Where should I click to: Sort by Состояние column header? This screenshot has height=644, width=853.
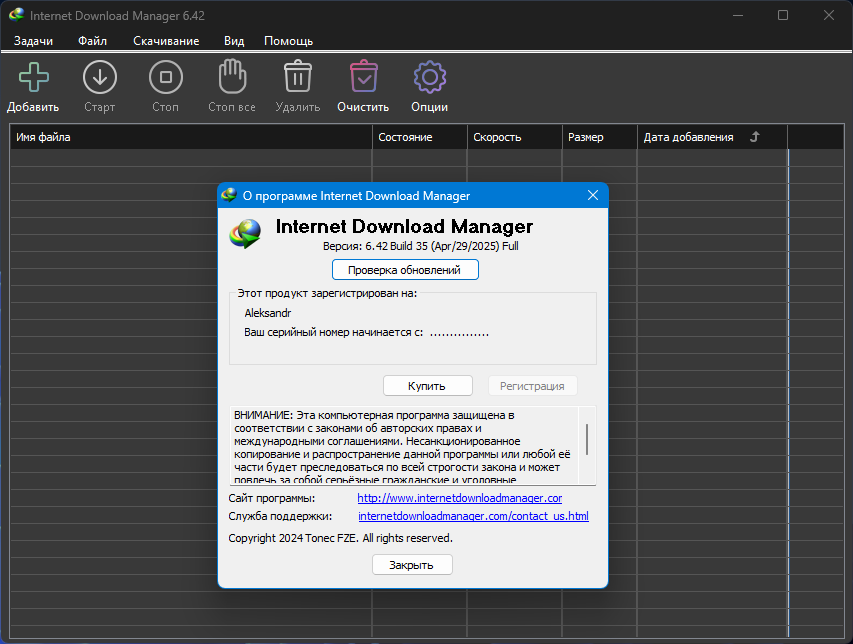point(419,137)
